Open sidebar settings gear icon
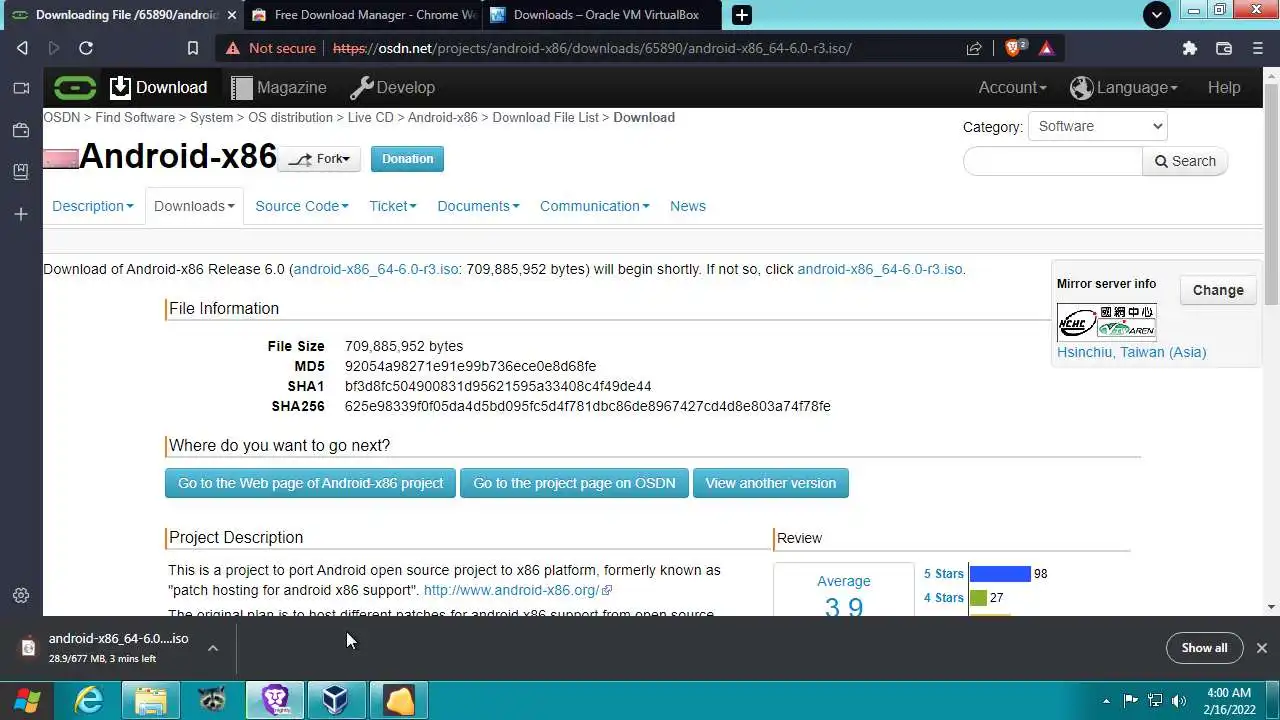 pos(21,595)
